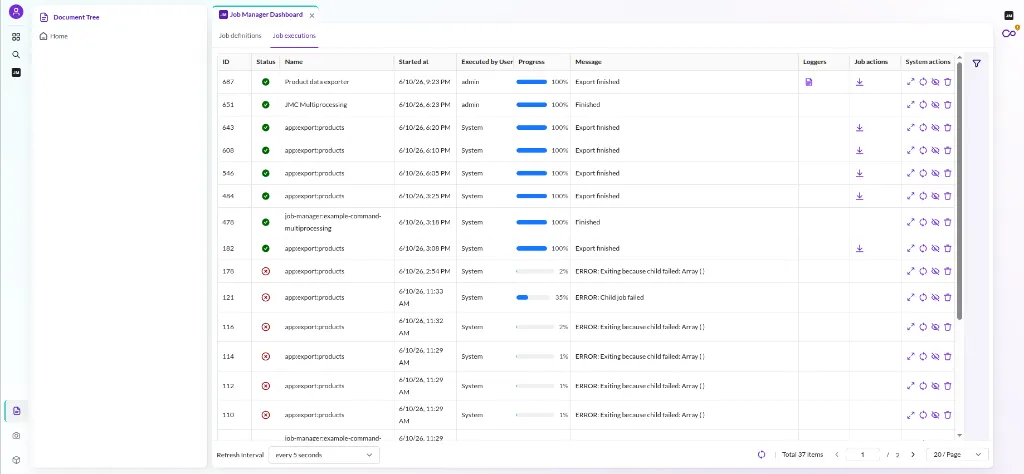Expand details of job 116

[910, 327]
